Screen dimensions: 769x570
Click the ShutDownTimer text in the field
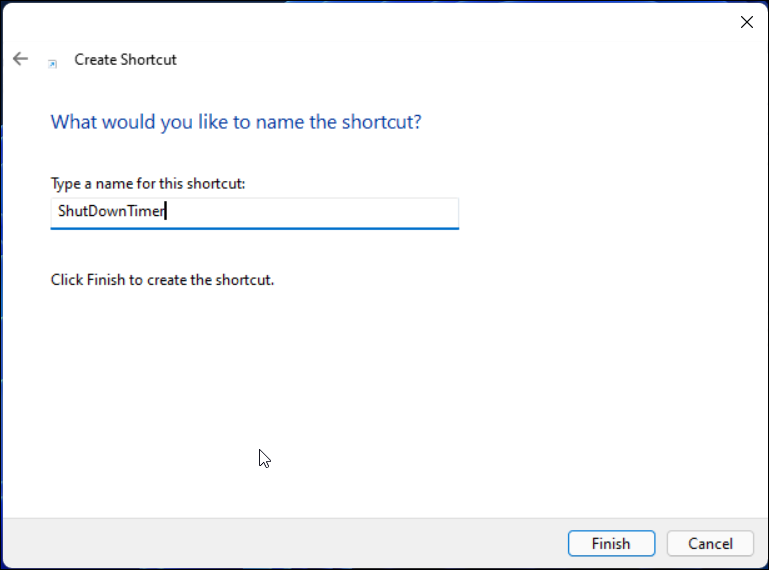[110, 212]
